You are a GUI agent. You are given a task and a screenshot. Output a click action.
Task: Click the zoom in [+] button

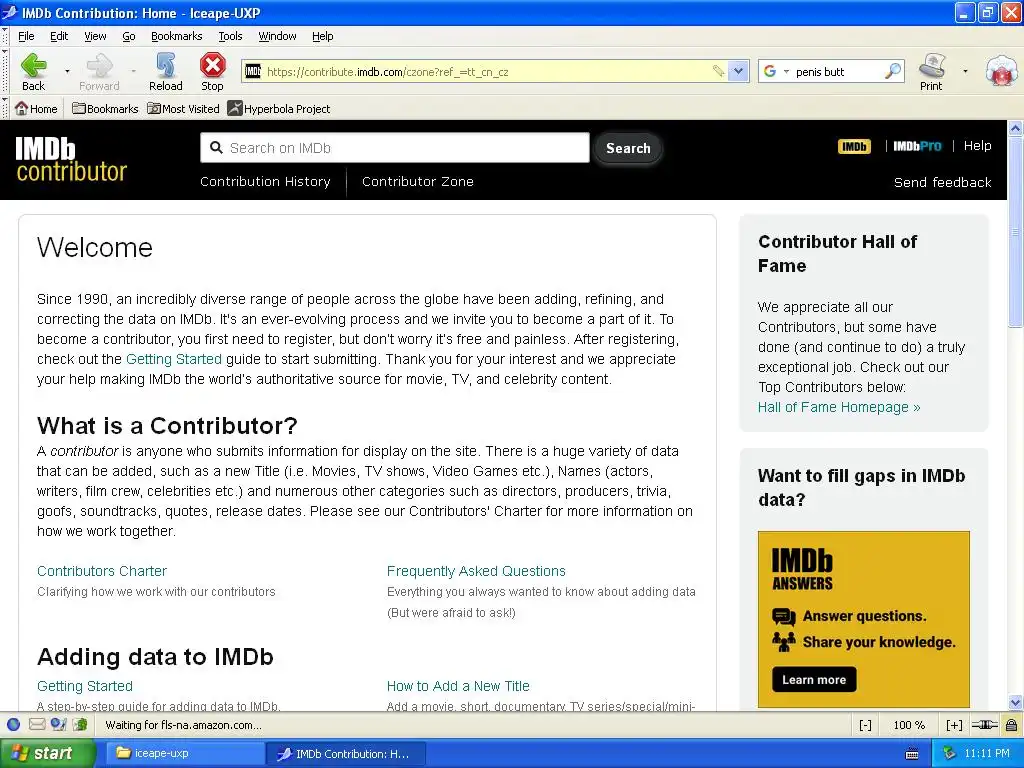click(954, 725)
